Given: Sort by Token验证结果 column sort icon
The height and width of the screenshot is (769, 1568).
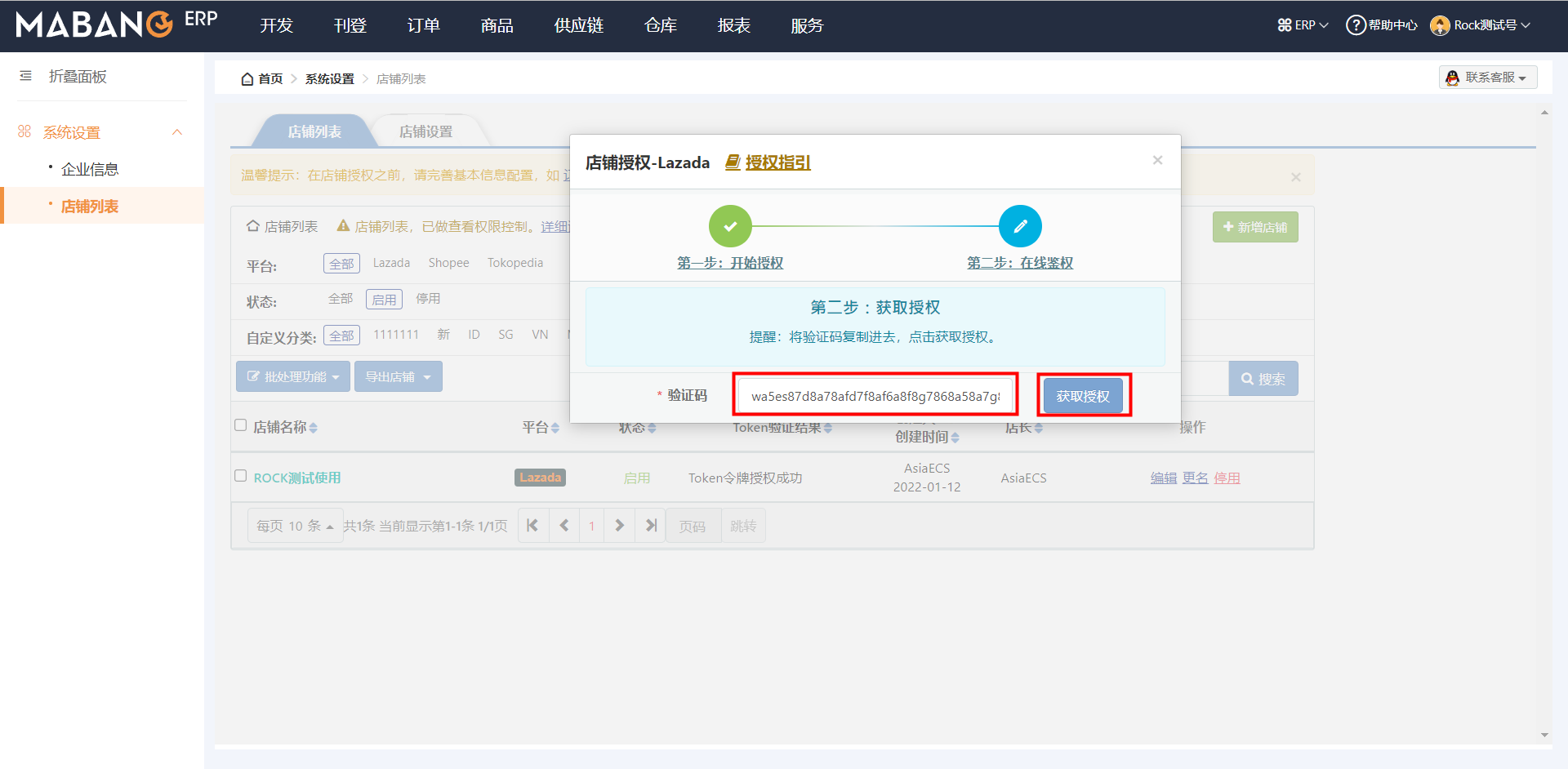Looking at the screenshot, I should pos(828,428).
